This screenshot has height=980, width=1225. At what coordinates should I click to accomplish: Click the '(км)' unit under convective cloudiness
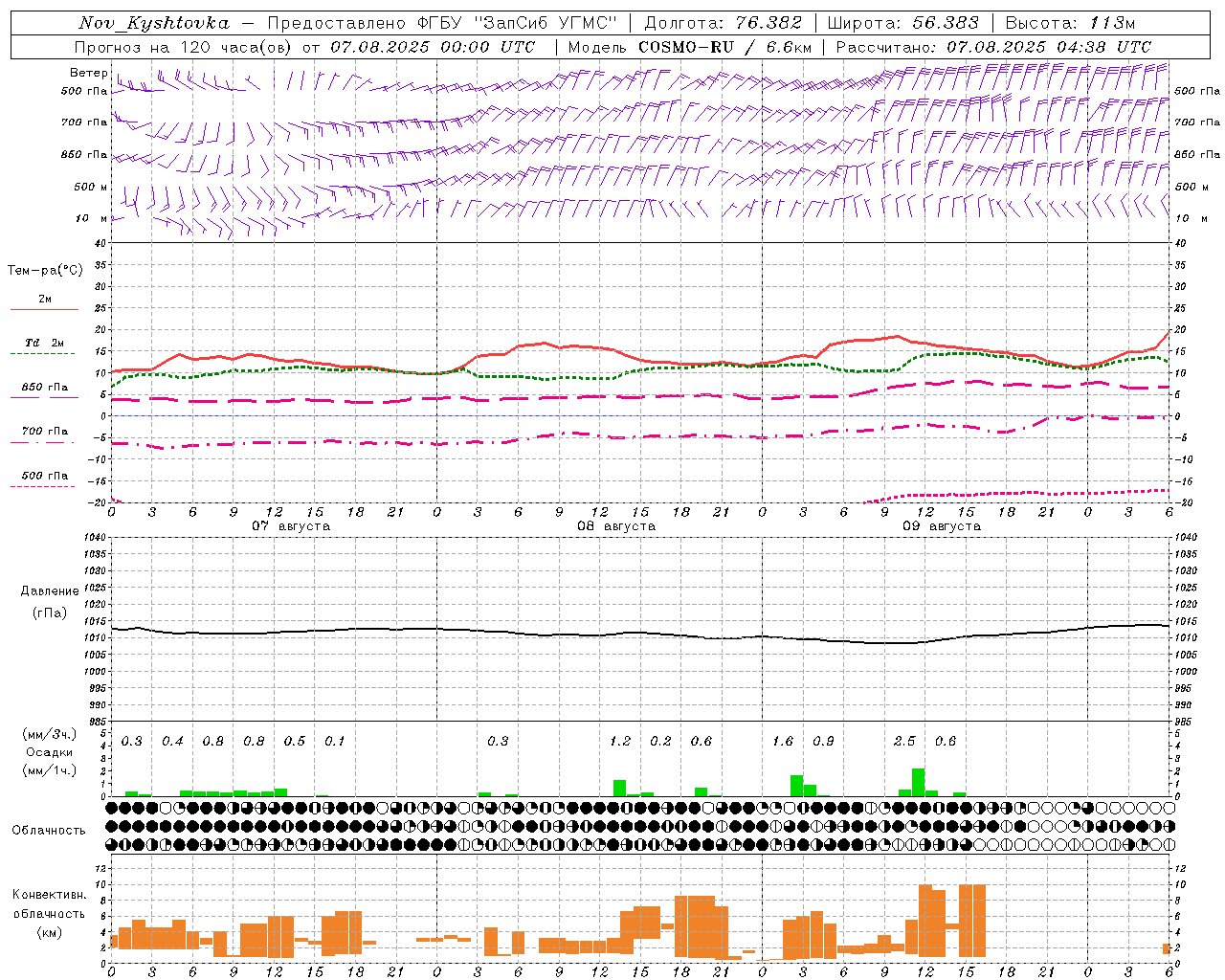click(50, 932)
